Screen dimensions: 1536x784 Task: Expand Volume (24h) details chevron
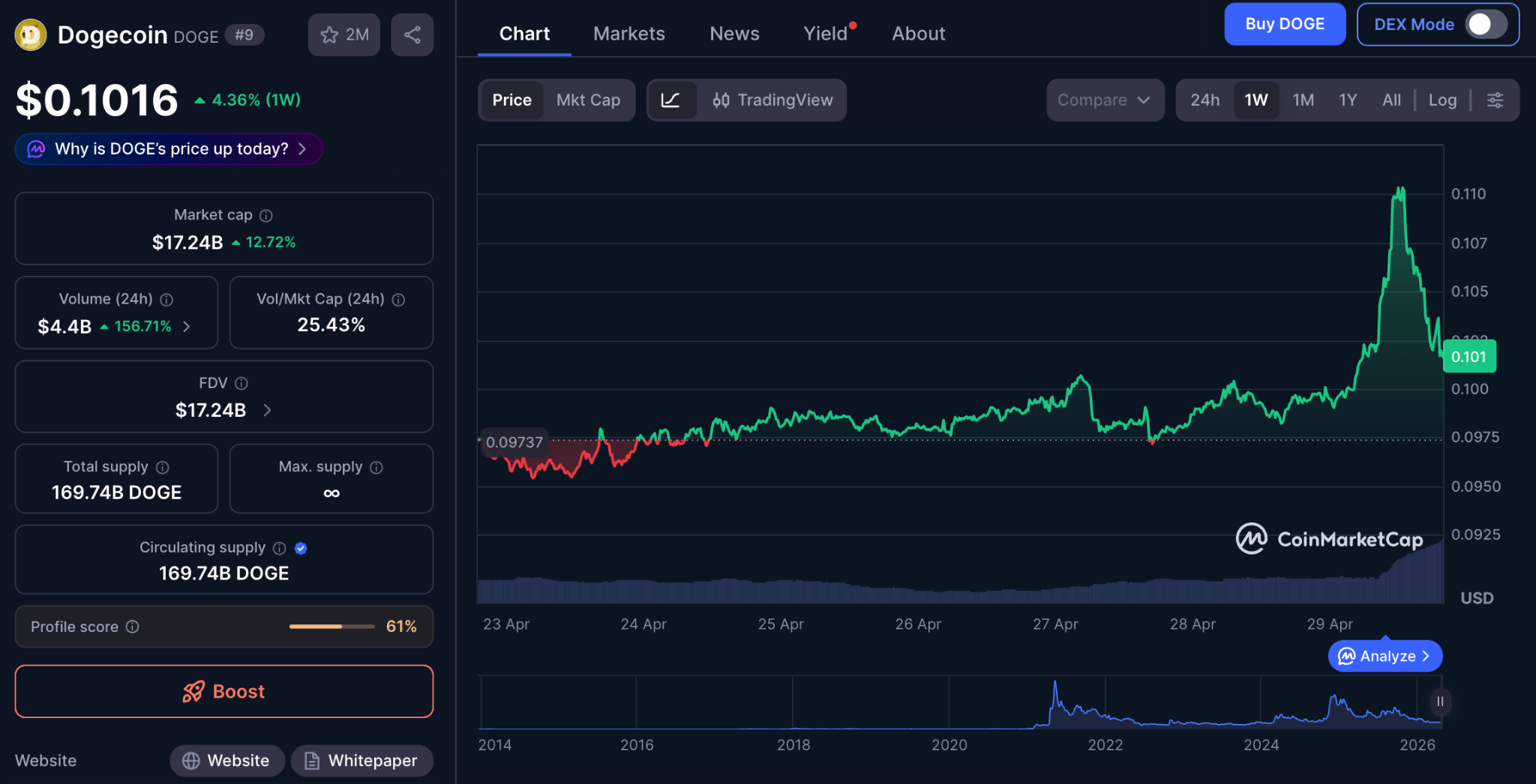[x=187, y=326]
